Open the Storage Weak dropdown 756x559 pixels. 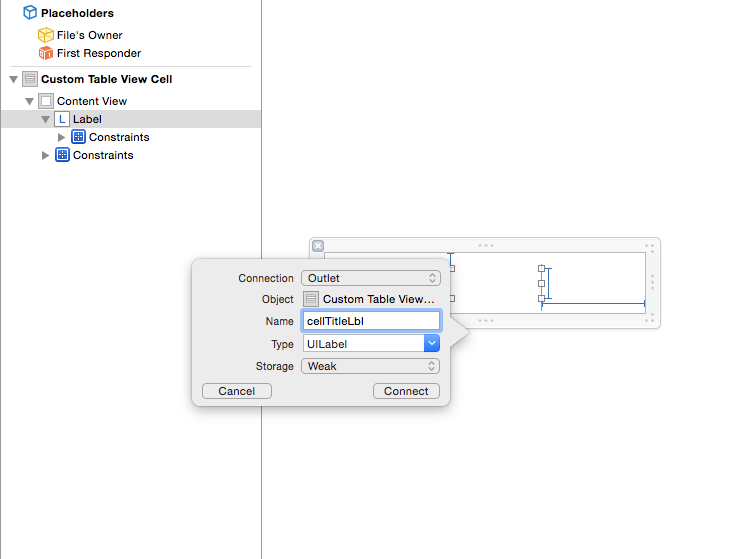click(371, 366)
